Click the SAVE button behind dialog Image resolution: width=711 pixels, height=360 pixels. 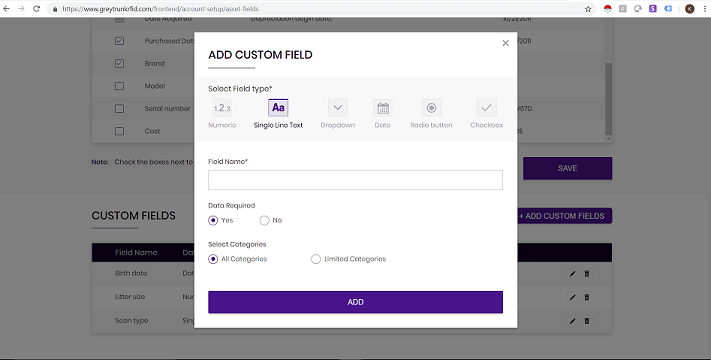point(567,168)
